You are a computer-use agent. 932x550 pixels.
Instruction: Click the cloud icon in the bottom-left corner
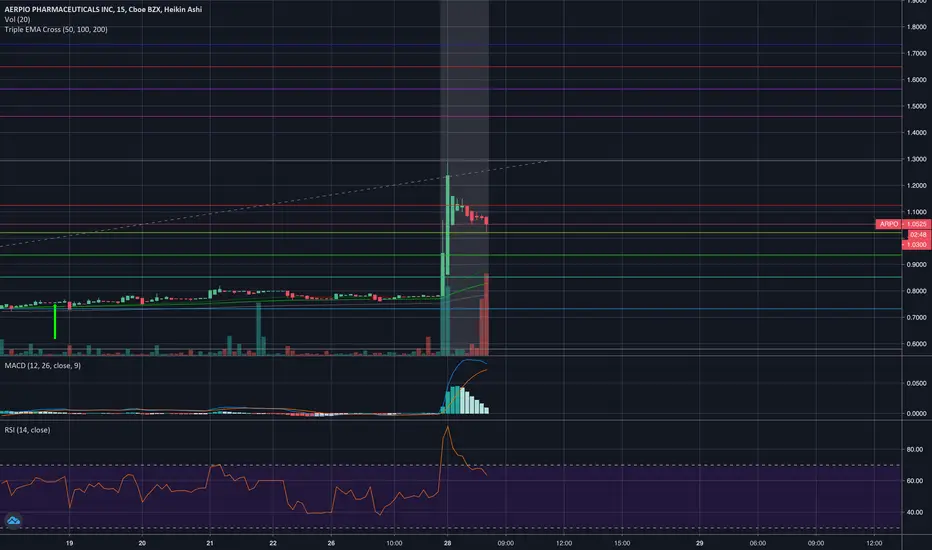pos(13,521)
